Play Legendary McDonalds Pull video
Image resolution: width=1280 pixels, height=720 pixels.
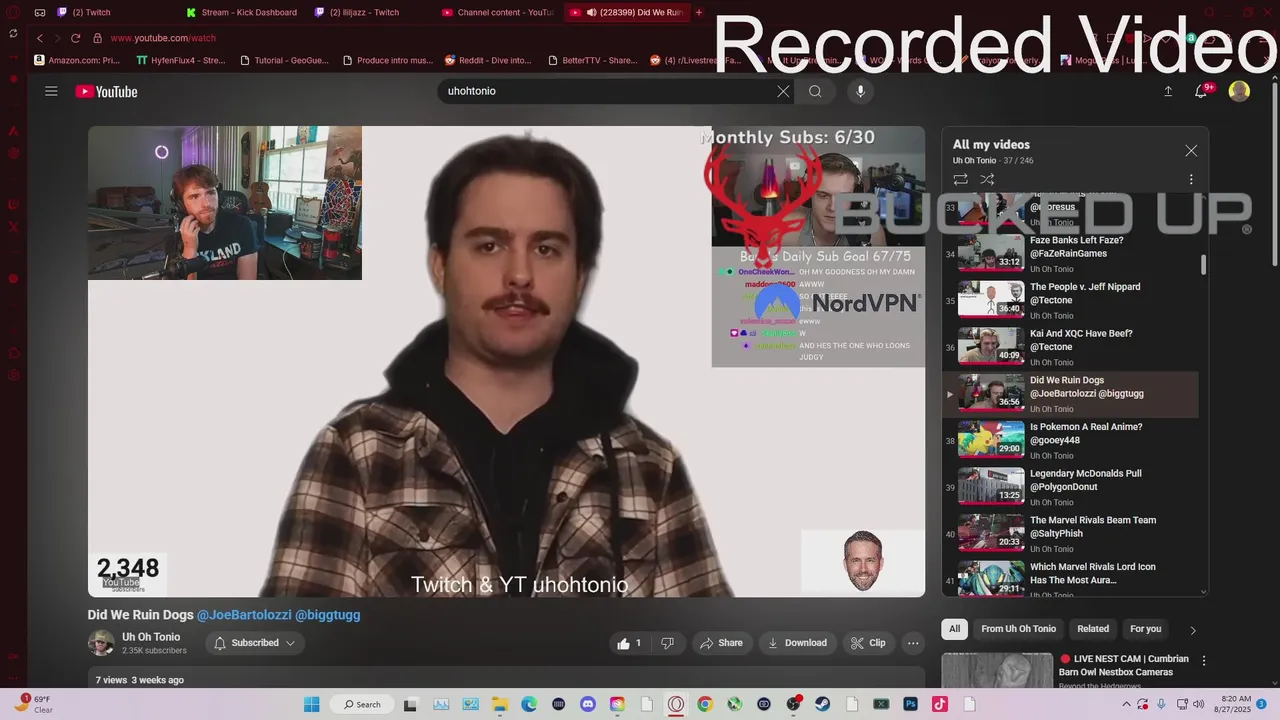1070,487
